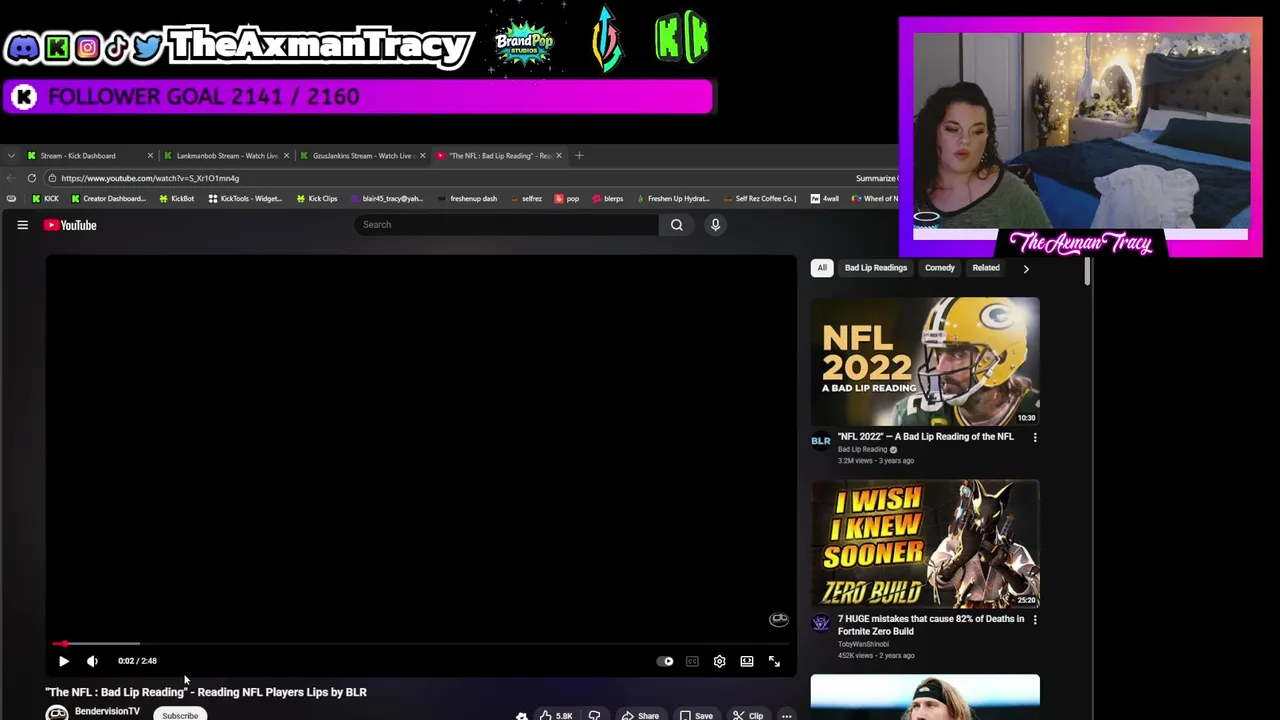Open the Bad Lip Reading channel avatar
Image resolution: width=1280 pixels, height=720 pixels.
(x=821, y=440)
